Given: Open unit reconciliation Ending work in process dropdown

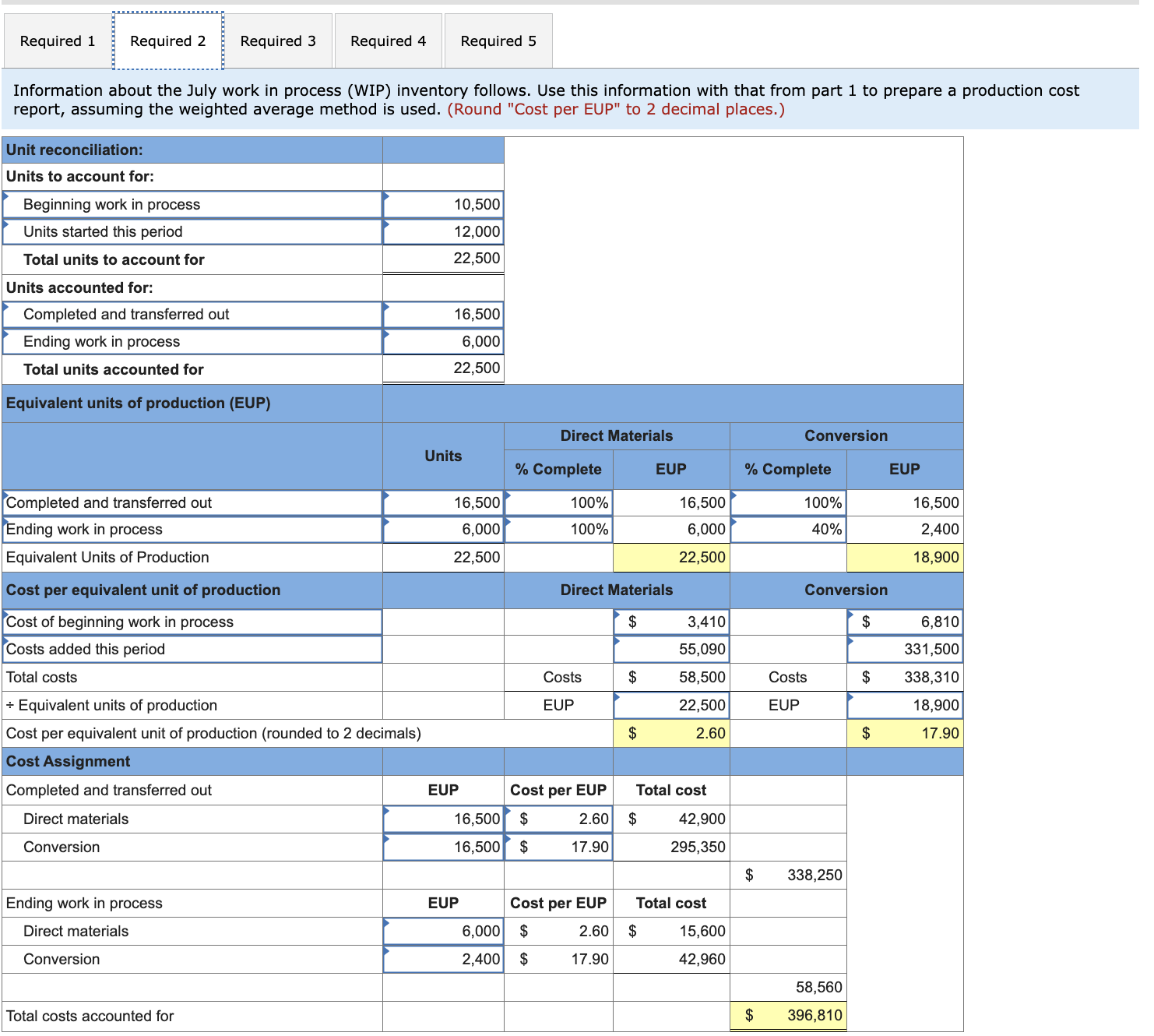Looking at the screenshot, I should click(192, 341).
